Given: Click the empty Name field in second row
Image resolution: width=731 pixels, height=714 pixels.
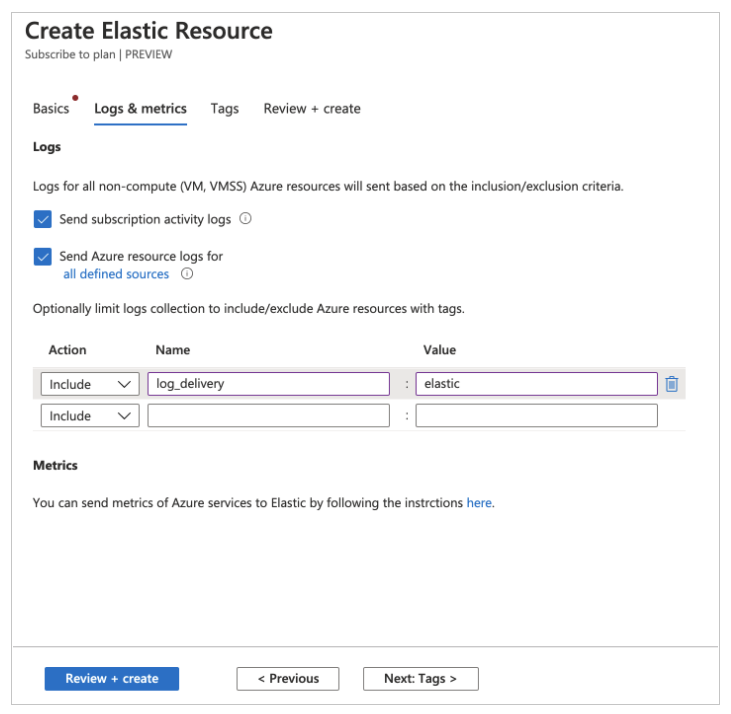Looking at the screenshot, I should [268, 416].
